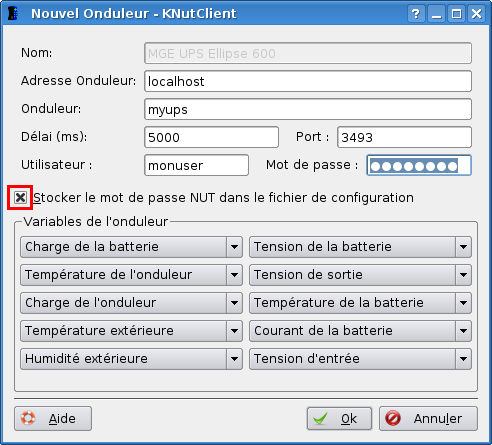This screenshot has height=445, width=492.
Task: Click the Port field showing 3493
Action: (404, 137)
